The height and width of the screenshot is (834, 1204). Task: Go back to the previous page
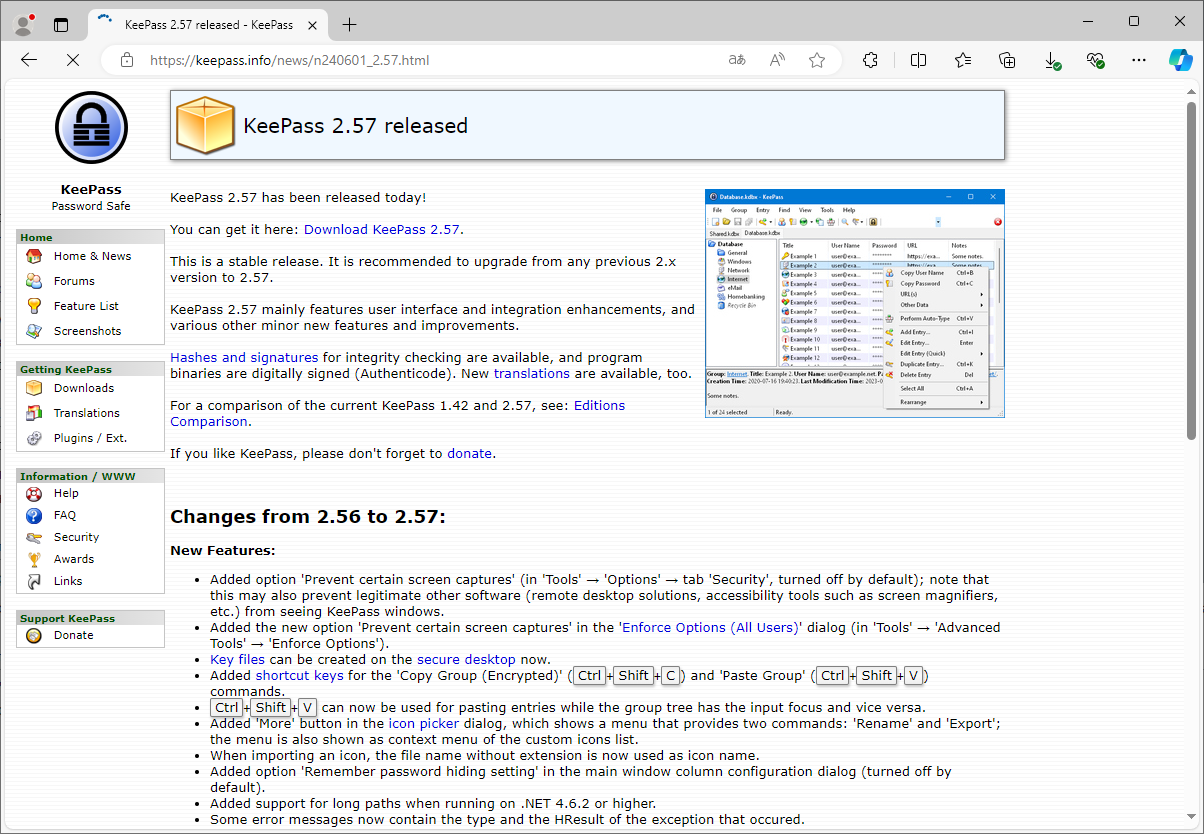(29, 60)
